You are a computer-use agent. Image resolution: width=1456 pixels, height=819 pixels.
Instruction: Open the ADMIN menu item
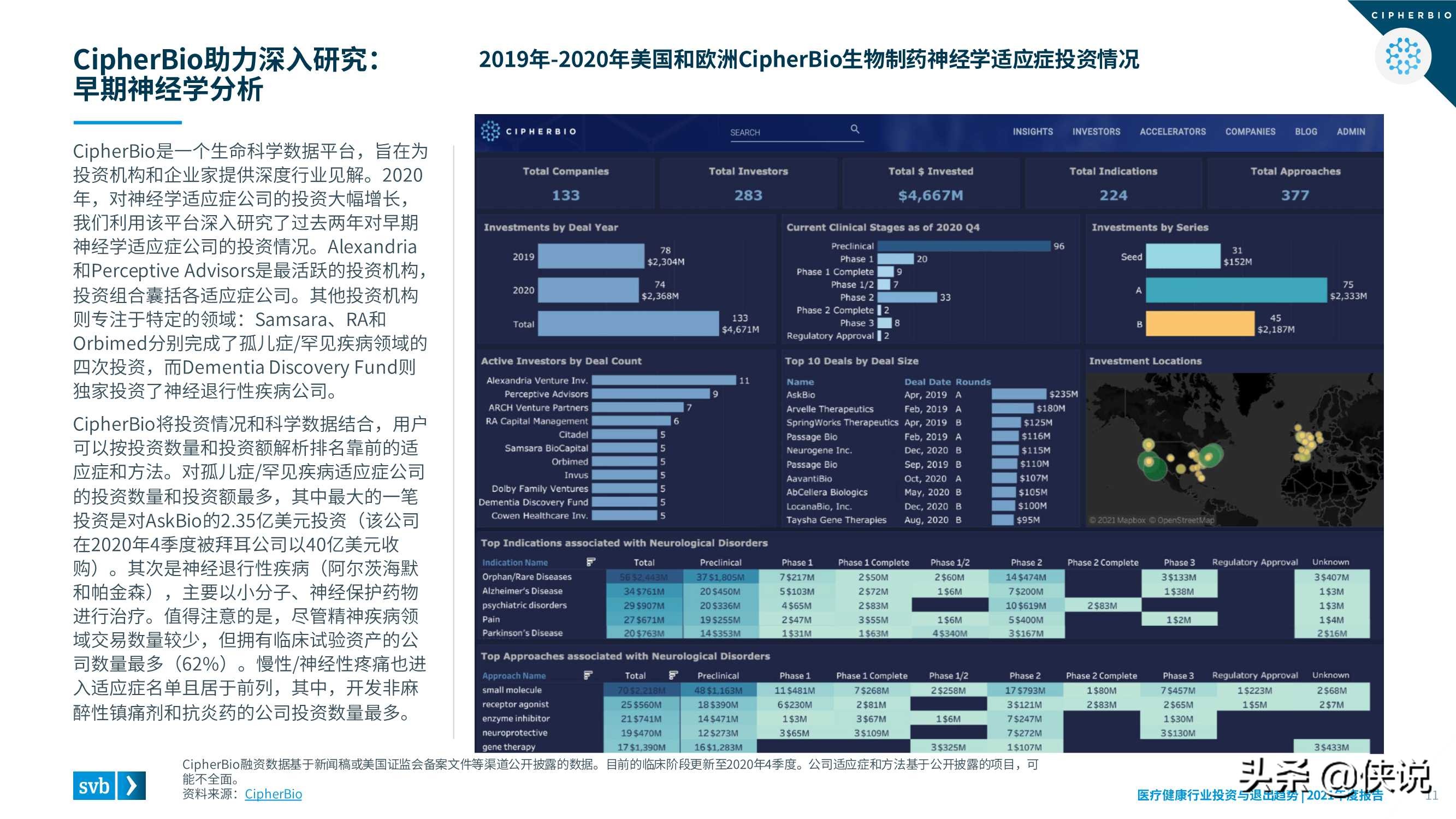1350,132
